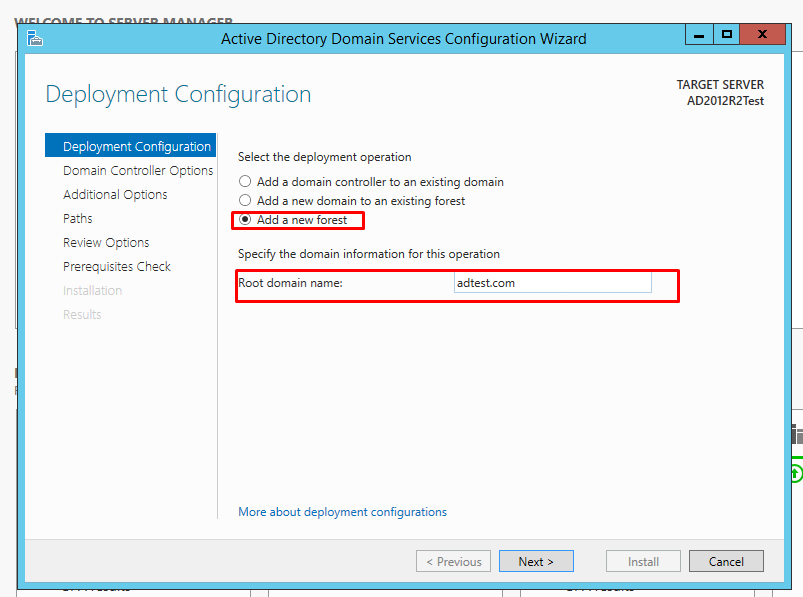The height and width of the screenshot is (597, 803).
Task: Select the Paths step in the sidebar
Action: tap(78, 219)
